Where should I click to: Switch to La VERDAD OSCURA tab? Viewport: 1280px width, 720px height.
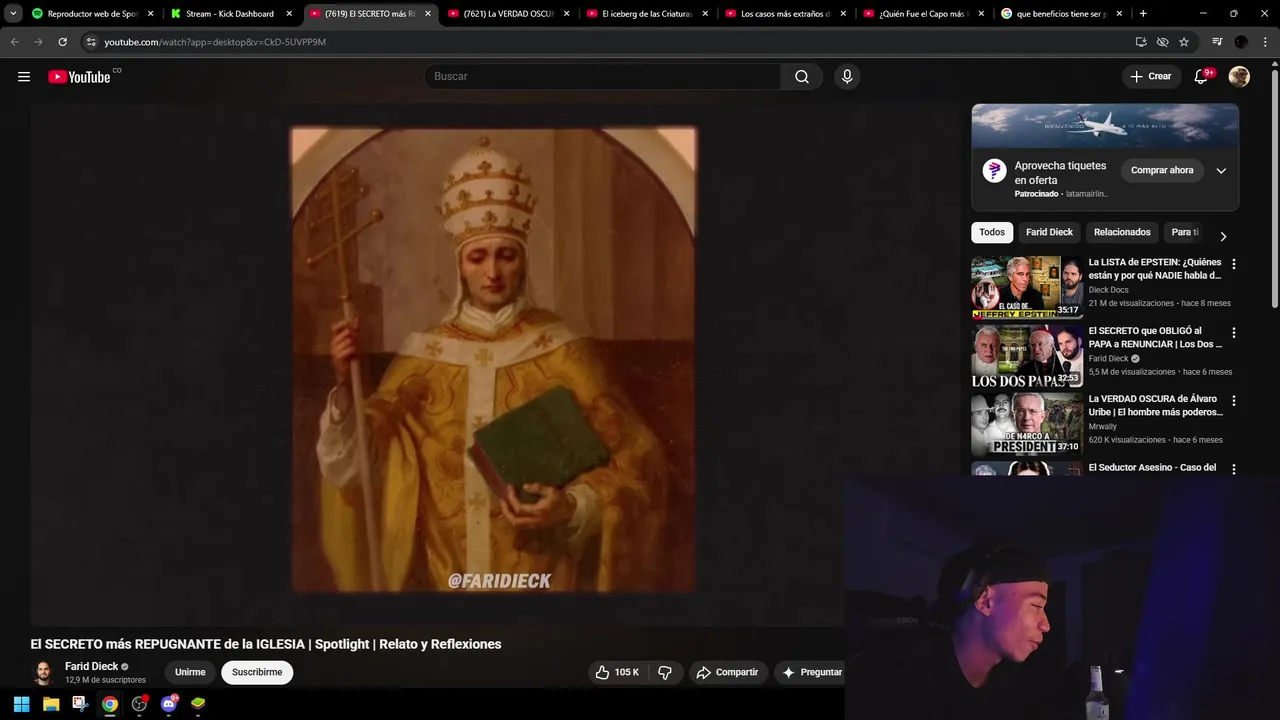508,14
